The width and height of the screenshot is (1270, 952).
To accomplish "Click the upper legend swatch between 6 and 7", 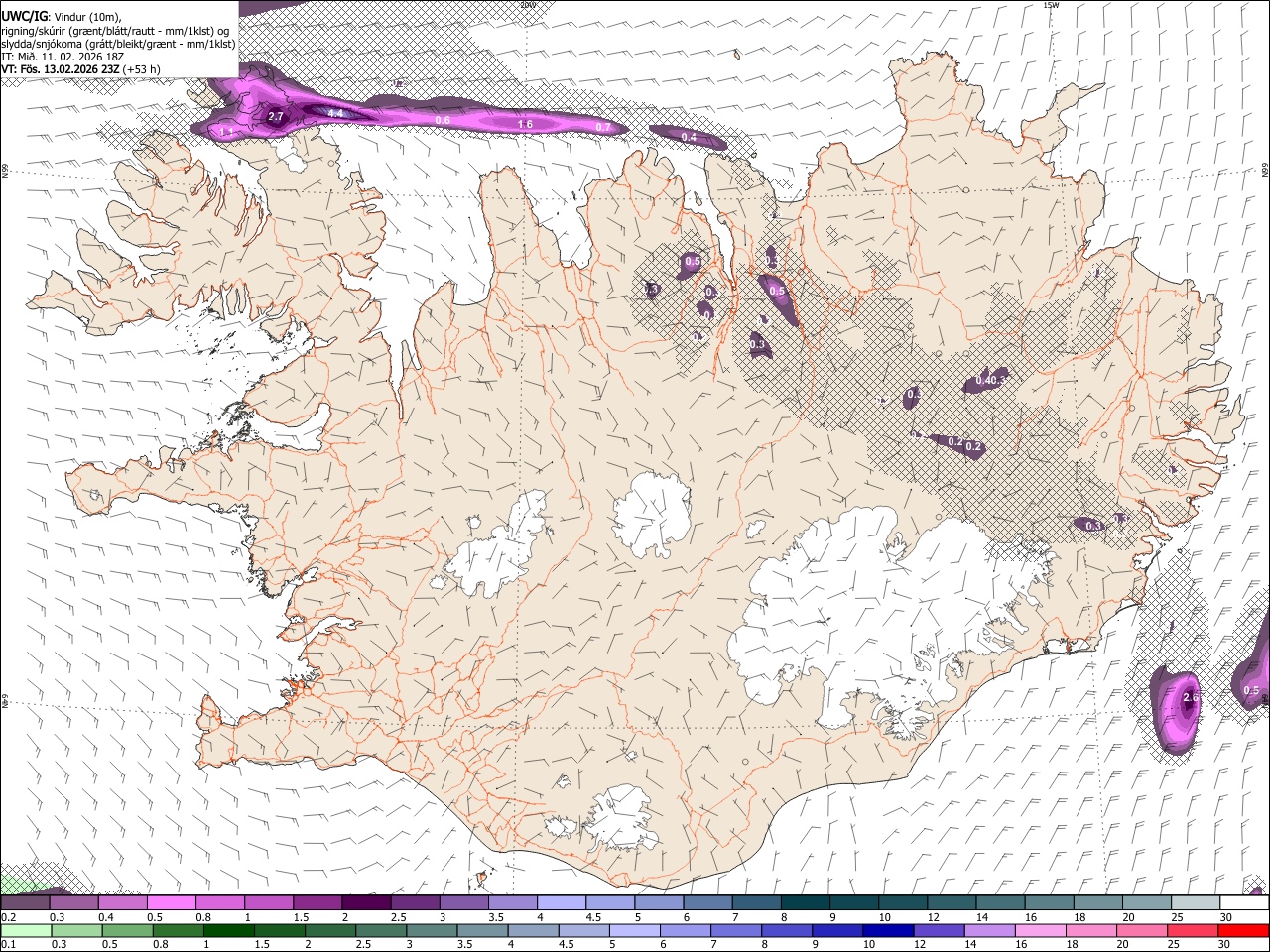I will 707,902.
